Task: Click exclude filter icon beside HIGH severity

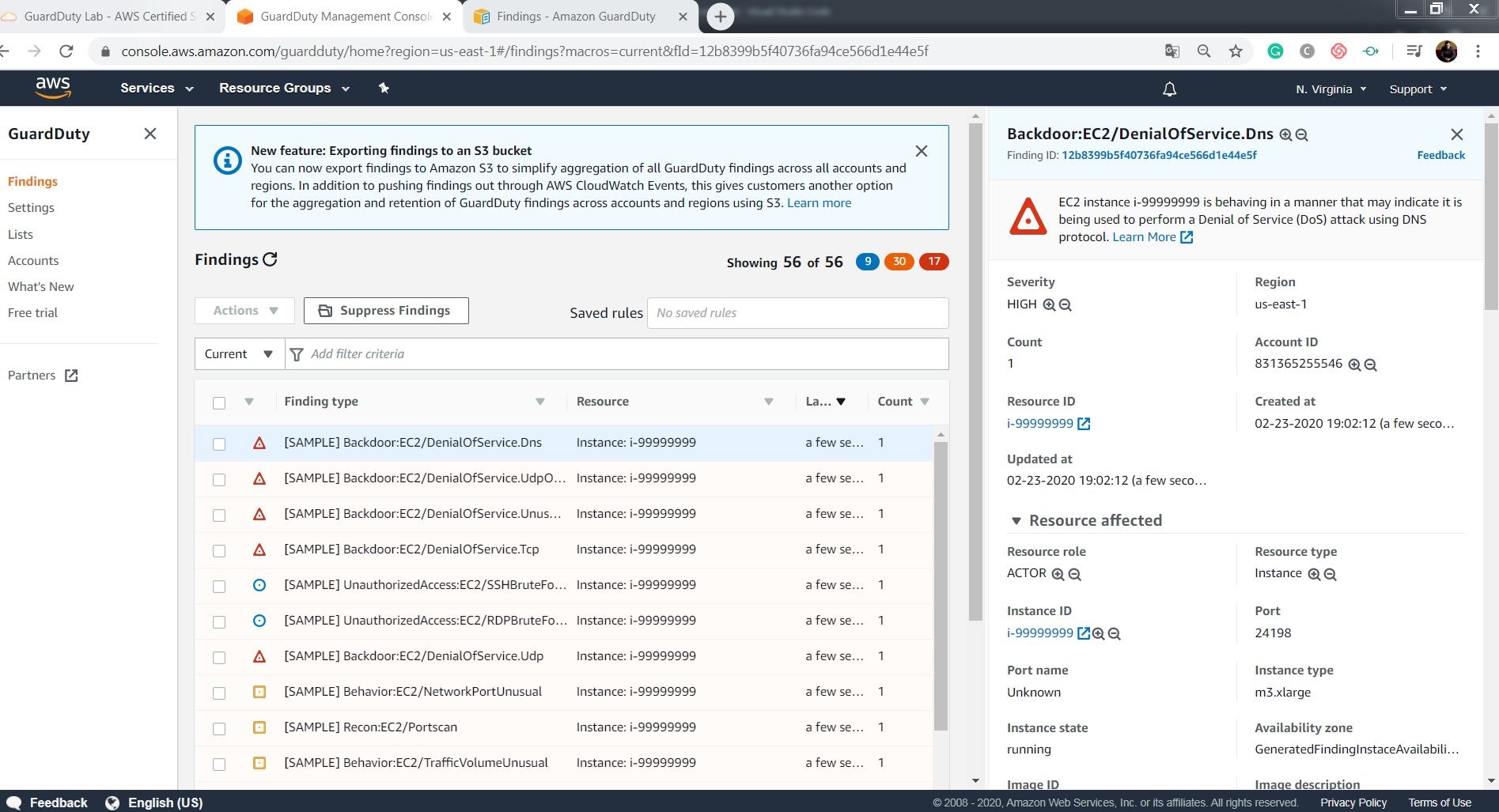Action: click(1065, 304)
